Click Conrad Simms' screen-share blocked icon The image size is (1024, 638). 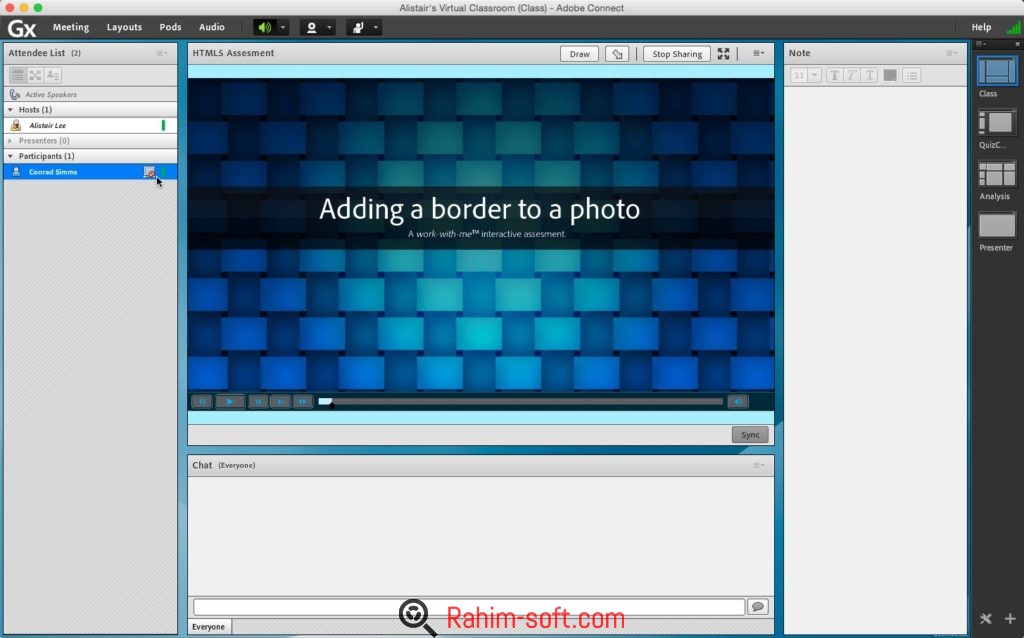click(x=150, y=172)
